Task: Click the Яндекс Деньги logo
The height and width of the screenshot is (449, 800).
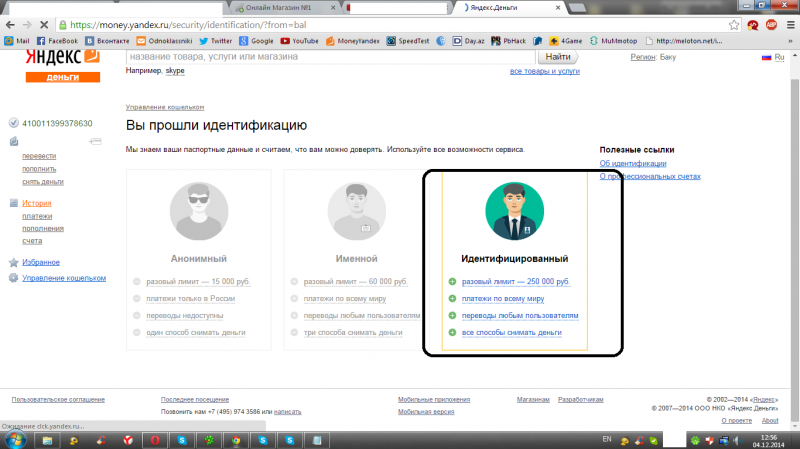Action: pos(63,66)
